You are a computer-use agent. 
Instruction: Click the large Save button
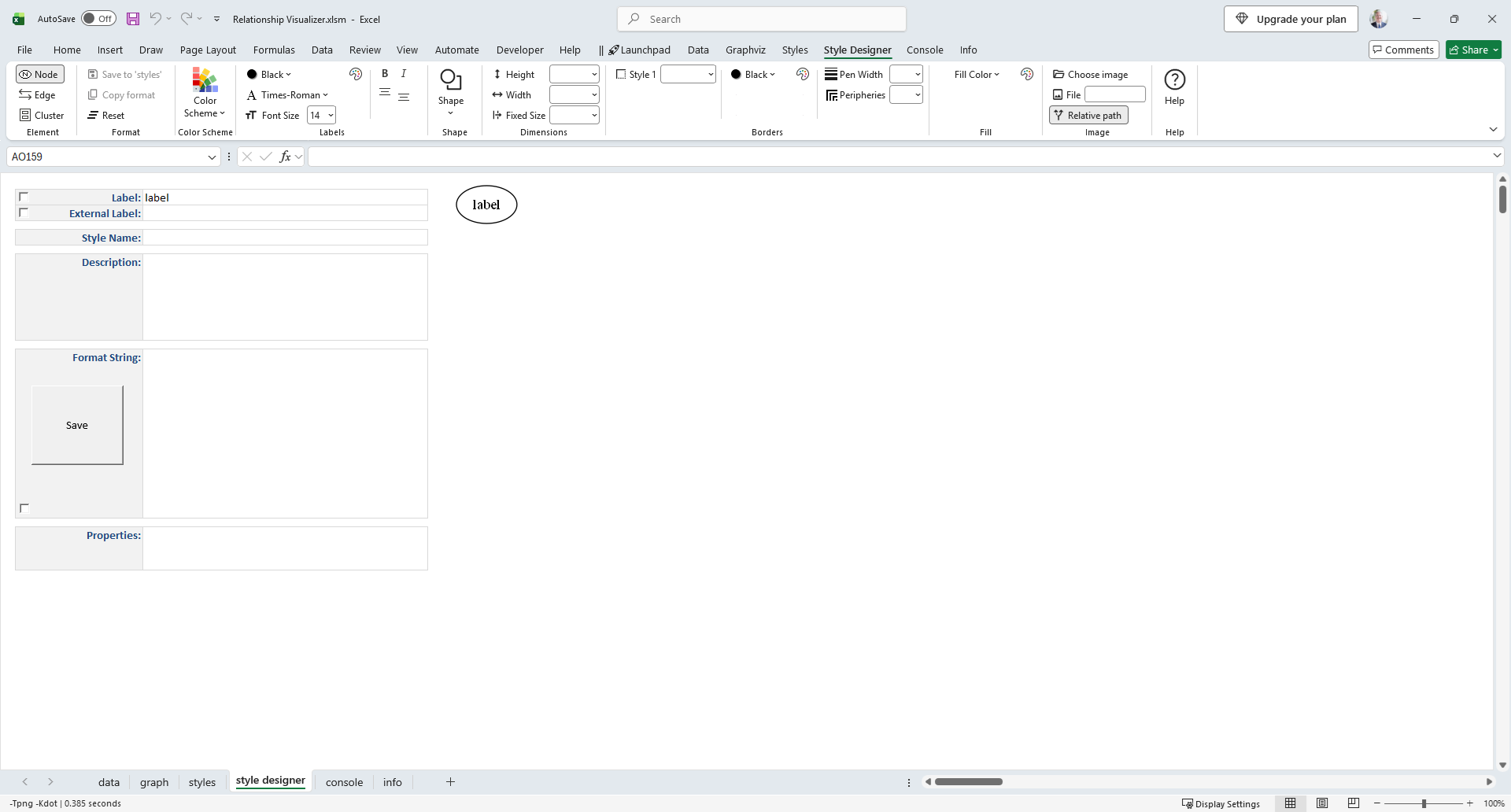(x=77, y=425)
